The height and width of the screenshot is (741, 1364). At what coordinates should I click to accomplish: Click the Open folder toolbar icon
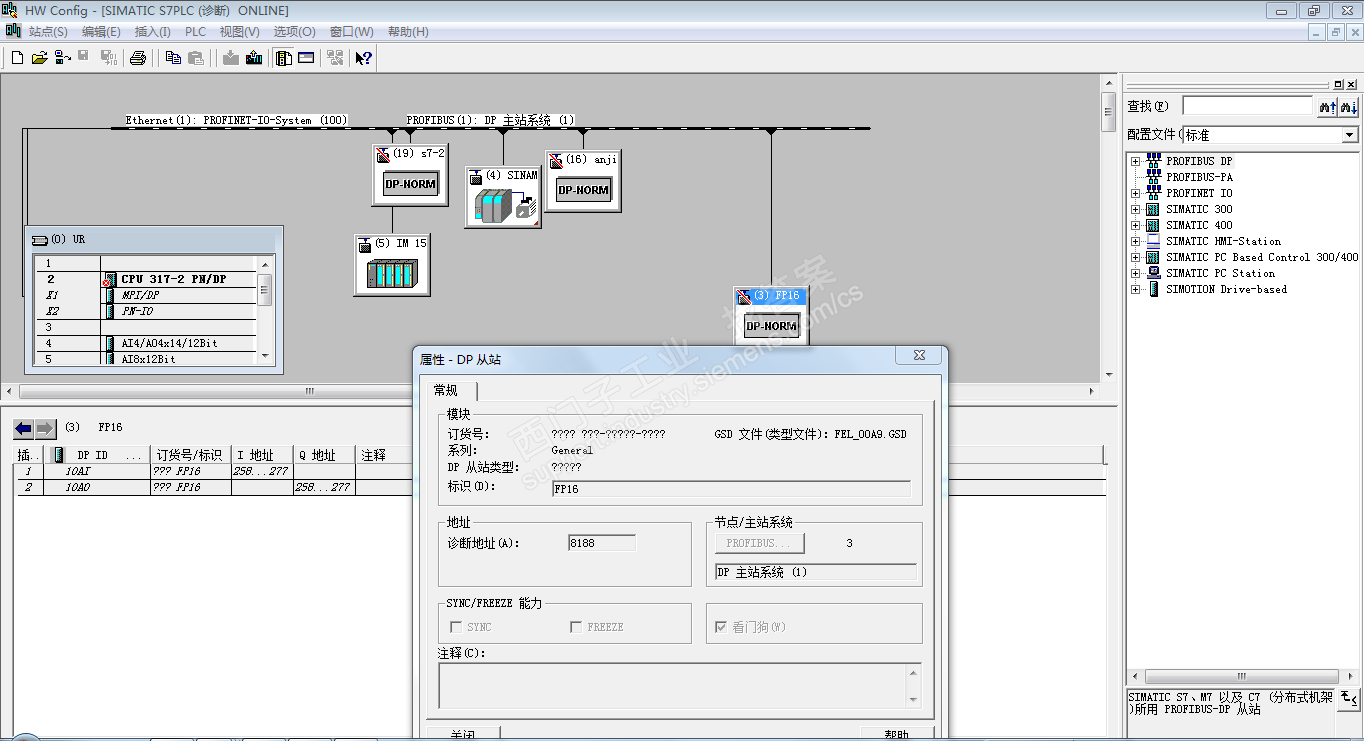(x=40, y=58)
